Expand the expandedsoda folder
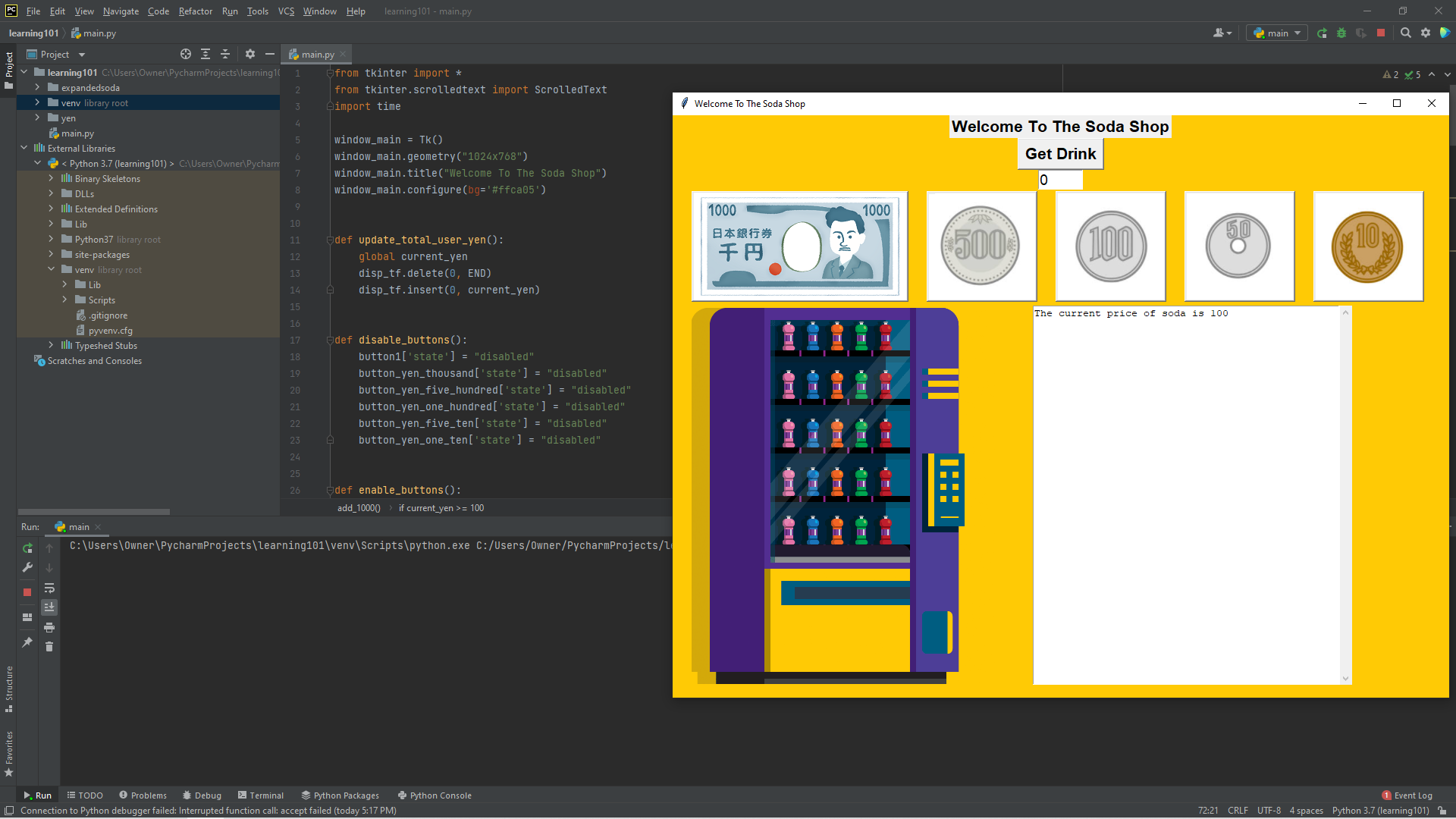The height and width of the screenshot is (819, 1456). click(x=37, y=87)
